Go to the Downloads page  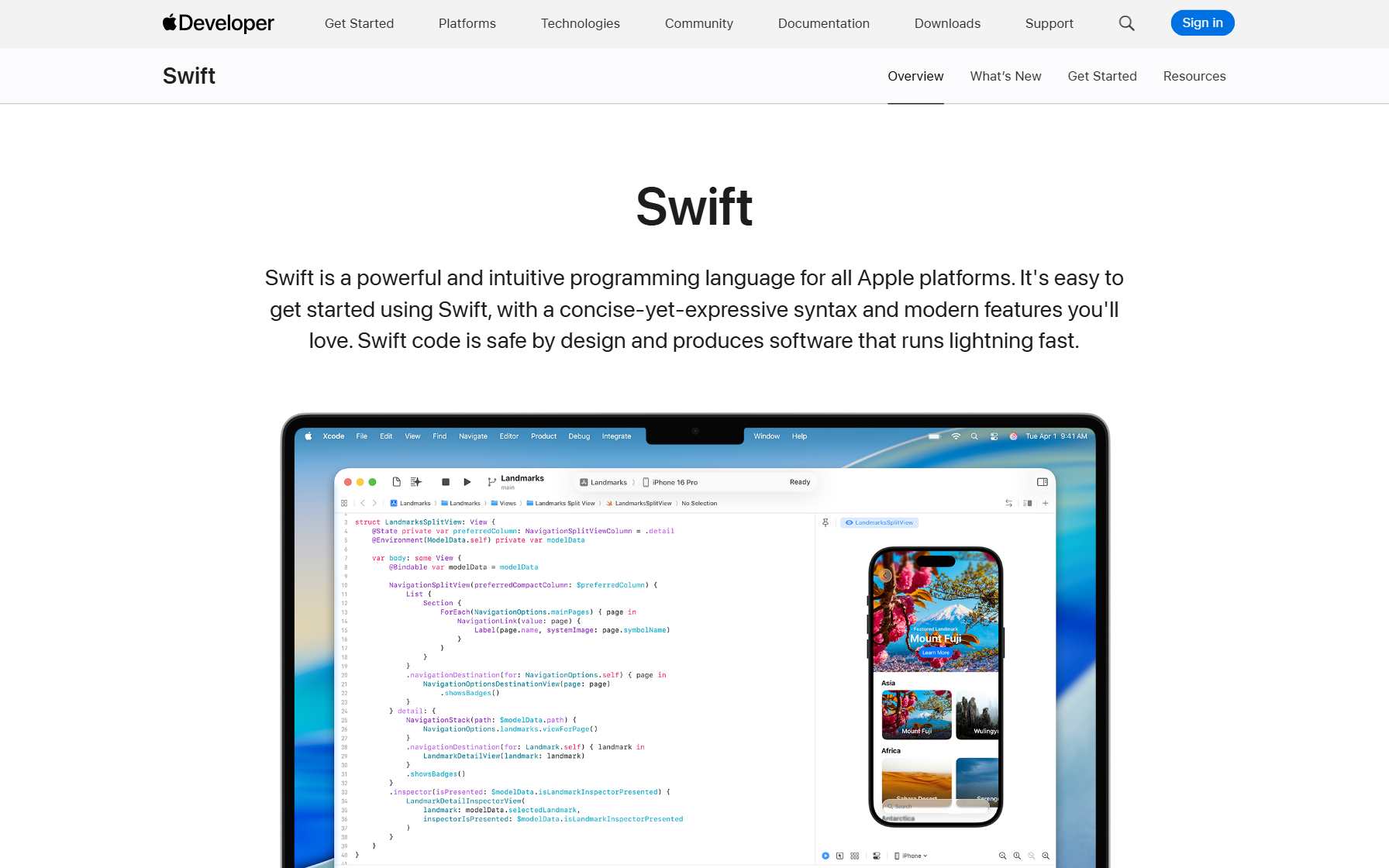(x=947, y=23)
